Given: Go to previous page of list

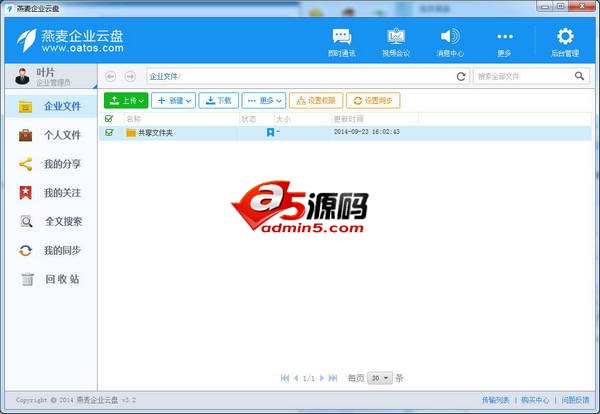Looking at the screenshot, I should click(x=296, y=378).
